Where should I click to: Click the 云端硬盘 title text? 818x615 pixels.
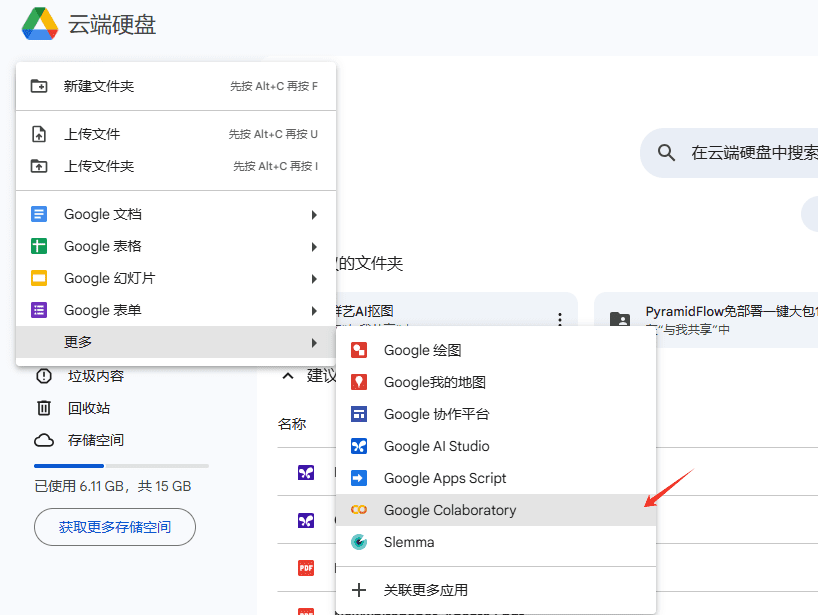click(x=112, y=25)
